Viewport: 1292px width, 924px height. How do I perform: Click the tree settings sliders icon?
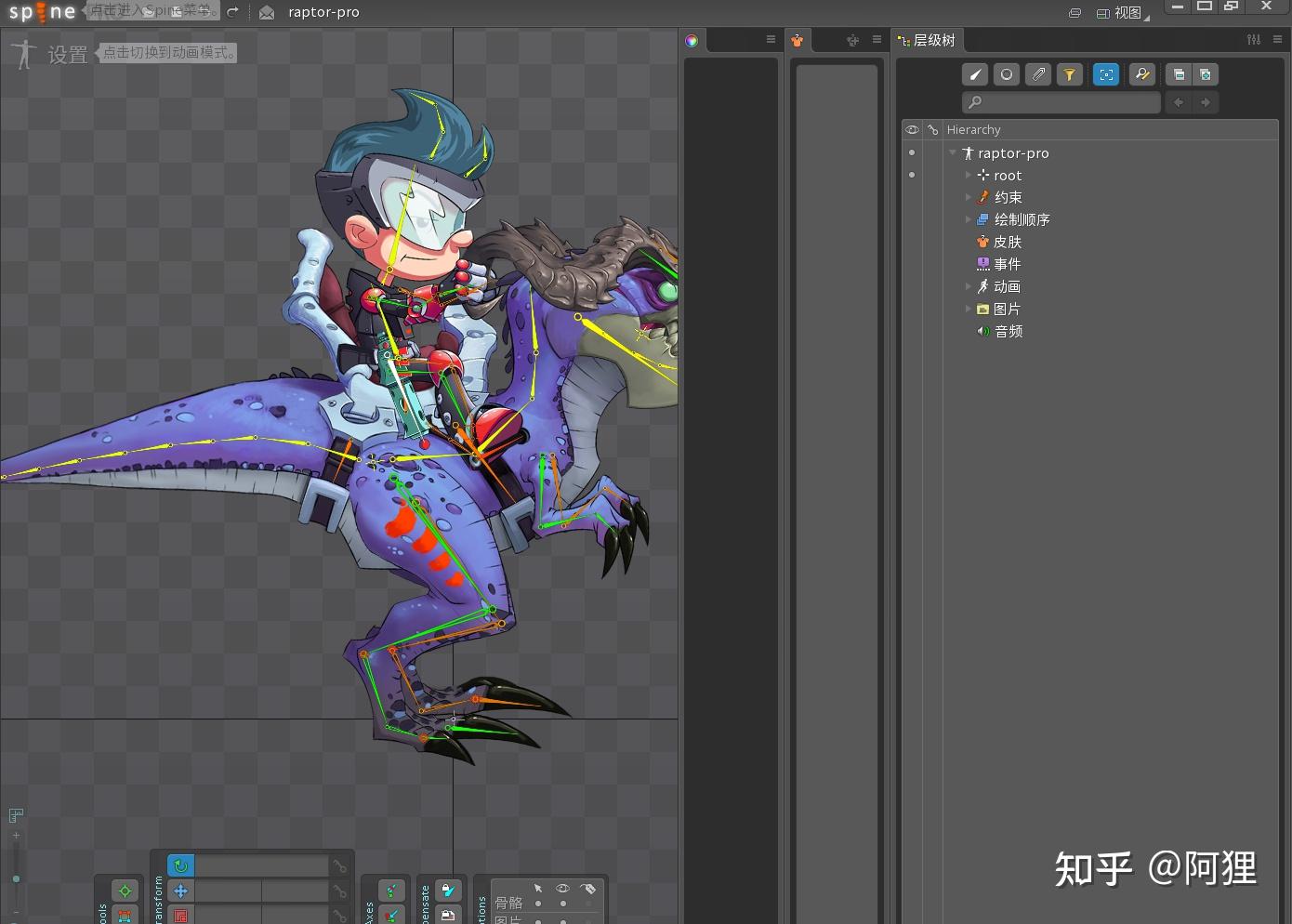[x=1254, y=39]
